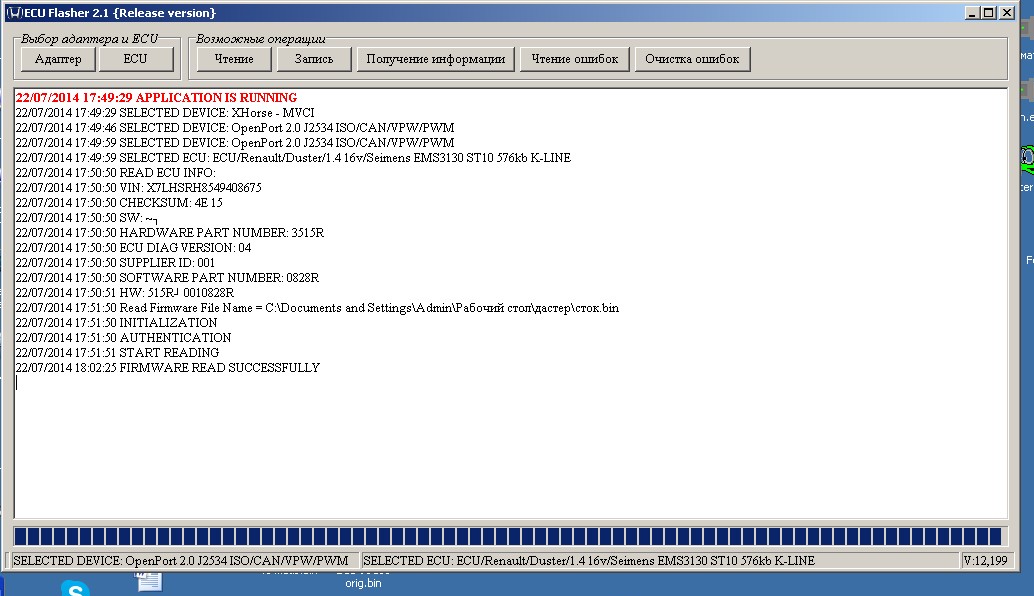This screenshot has height=596, width=1034.
Task: Click the VIN: X7LHSRH8549408675 line
Action: [x=138, y=188]
